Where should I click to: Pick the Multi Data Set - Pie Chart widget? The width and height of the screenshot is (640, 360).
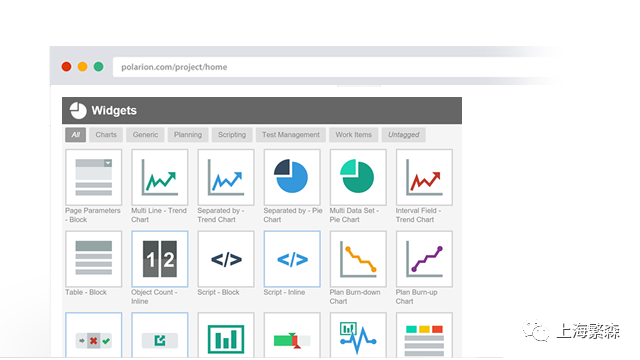coord(358,177)
